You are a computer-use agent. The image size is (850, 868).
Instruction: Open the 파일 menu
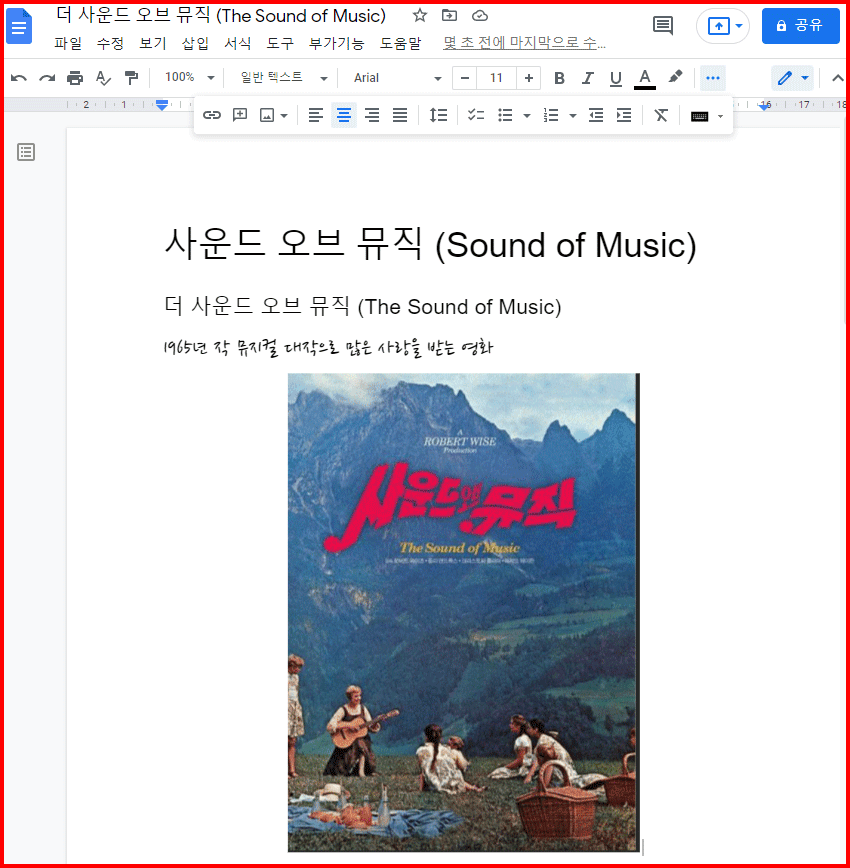pos(68,43)
